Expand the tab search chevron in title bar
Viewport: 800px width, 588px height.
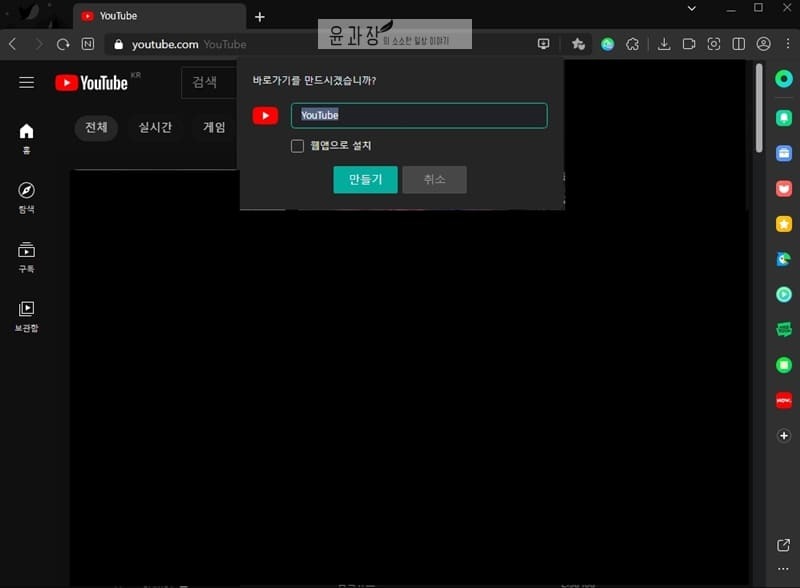[692, 9]
